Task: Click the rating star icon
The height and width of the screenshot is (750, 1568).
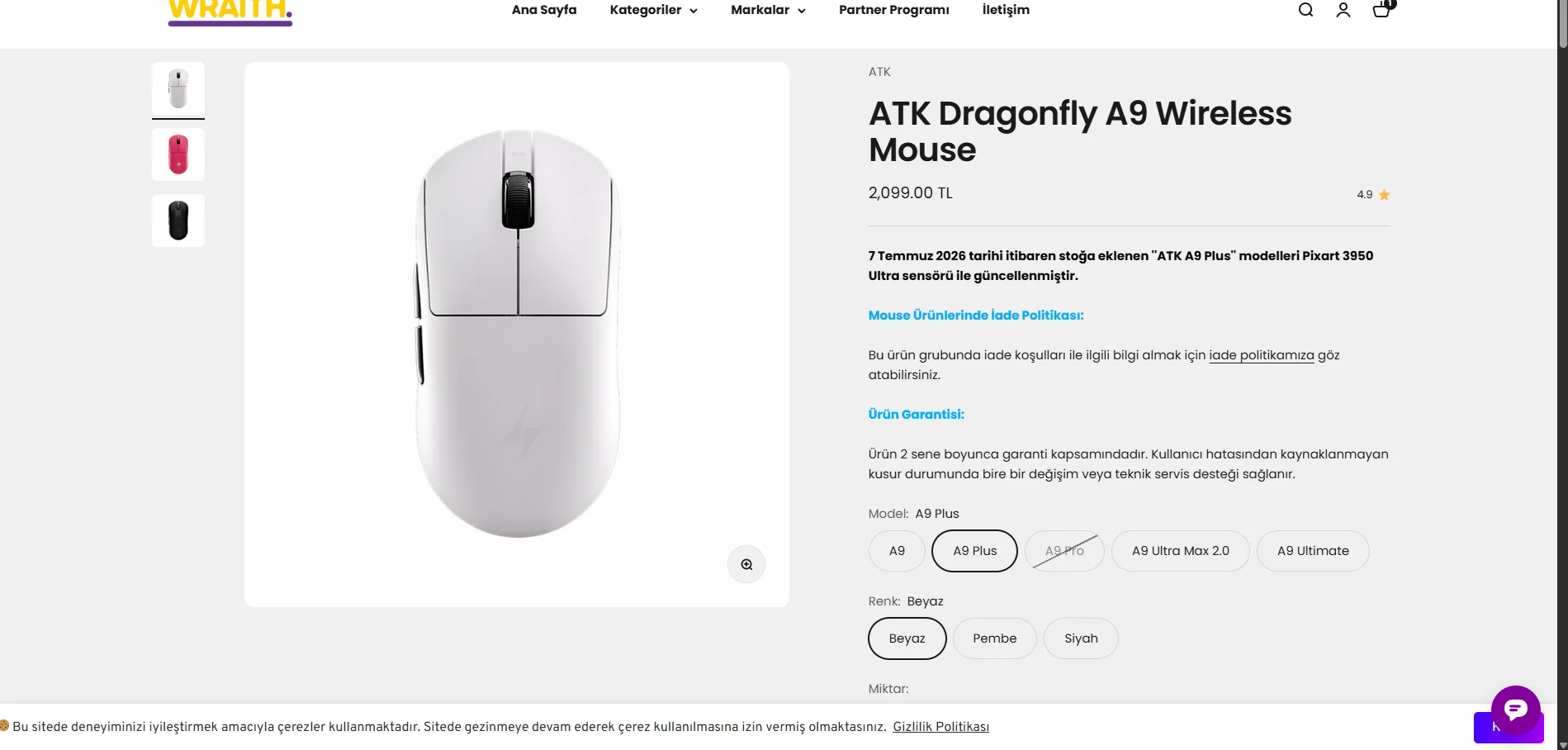Action: [x=1385, y=195]
